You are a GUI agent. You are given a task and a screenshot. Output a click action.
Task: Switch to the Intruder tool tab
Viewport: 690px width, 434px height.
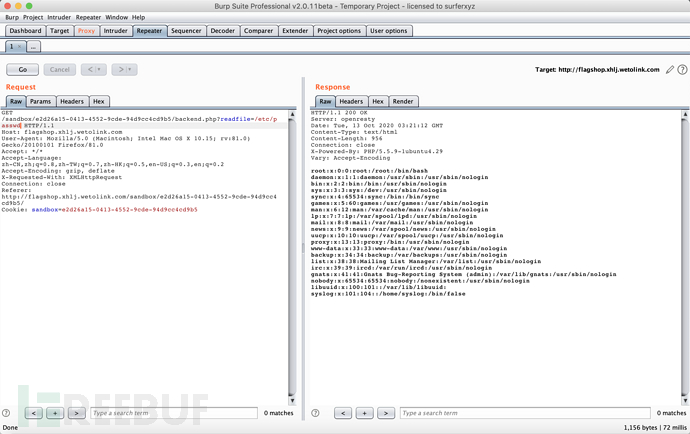[115, 31]
